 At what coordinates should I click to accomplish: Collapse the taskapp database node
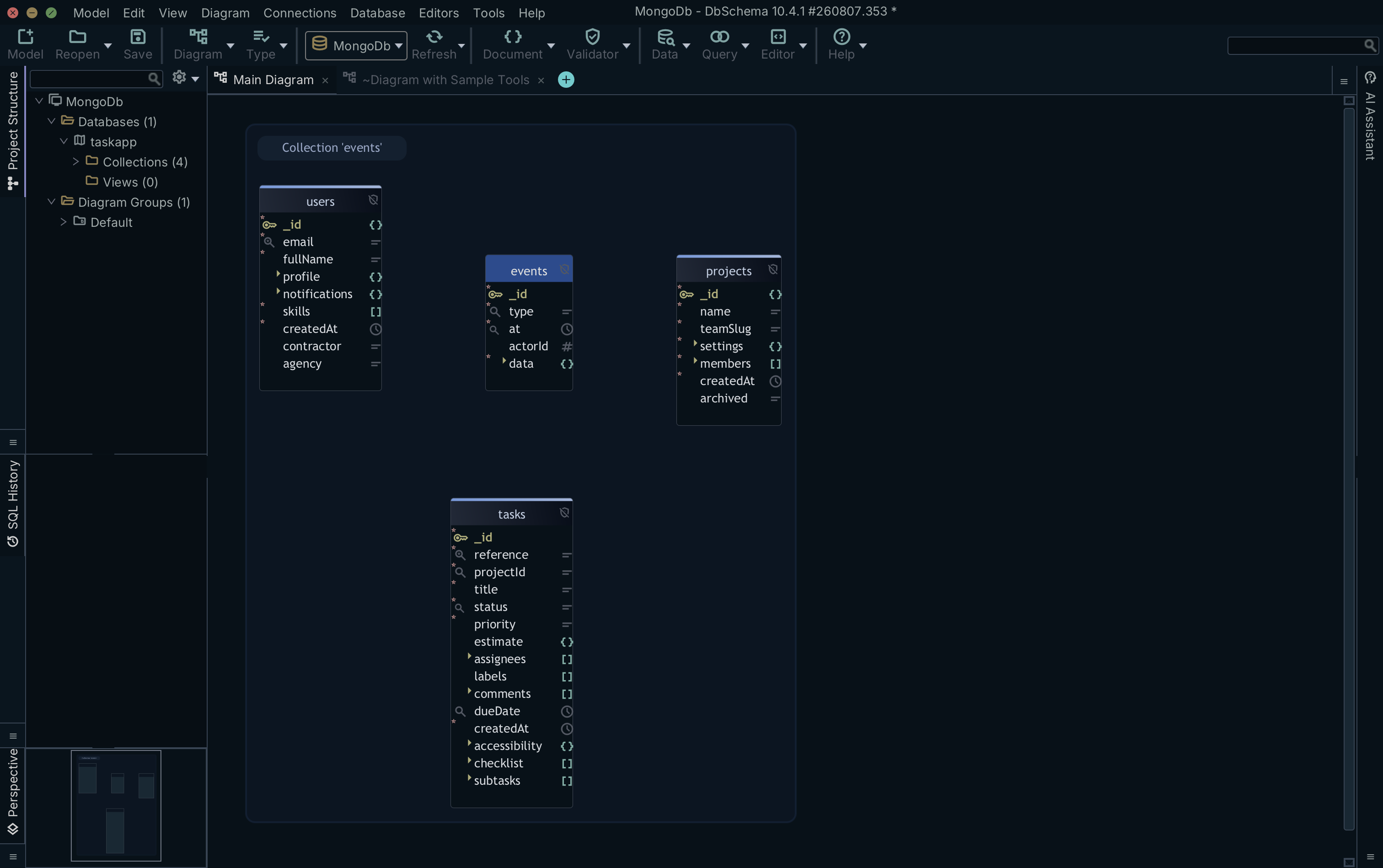pos(64,141)
